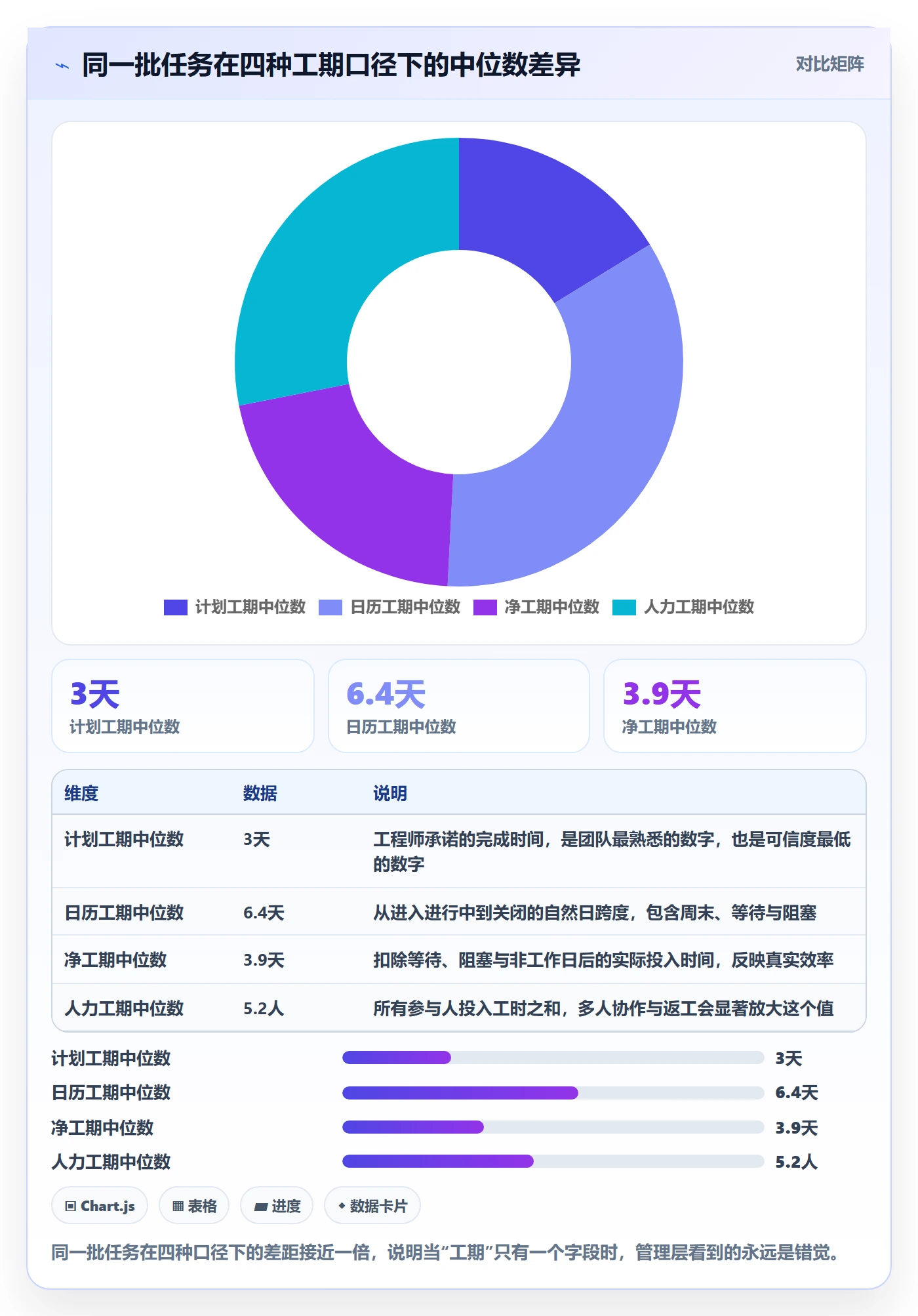Click the 计划工期中位数 progress bar

(x=553, y=1058)
